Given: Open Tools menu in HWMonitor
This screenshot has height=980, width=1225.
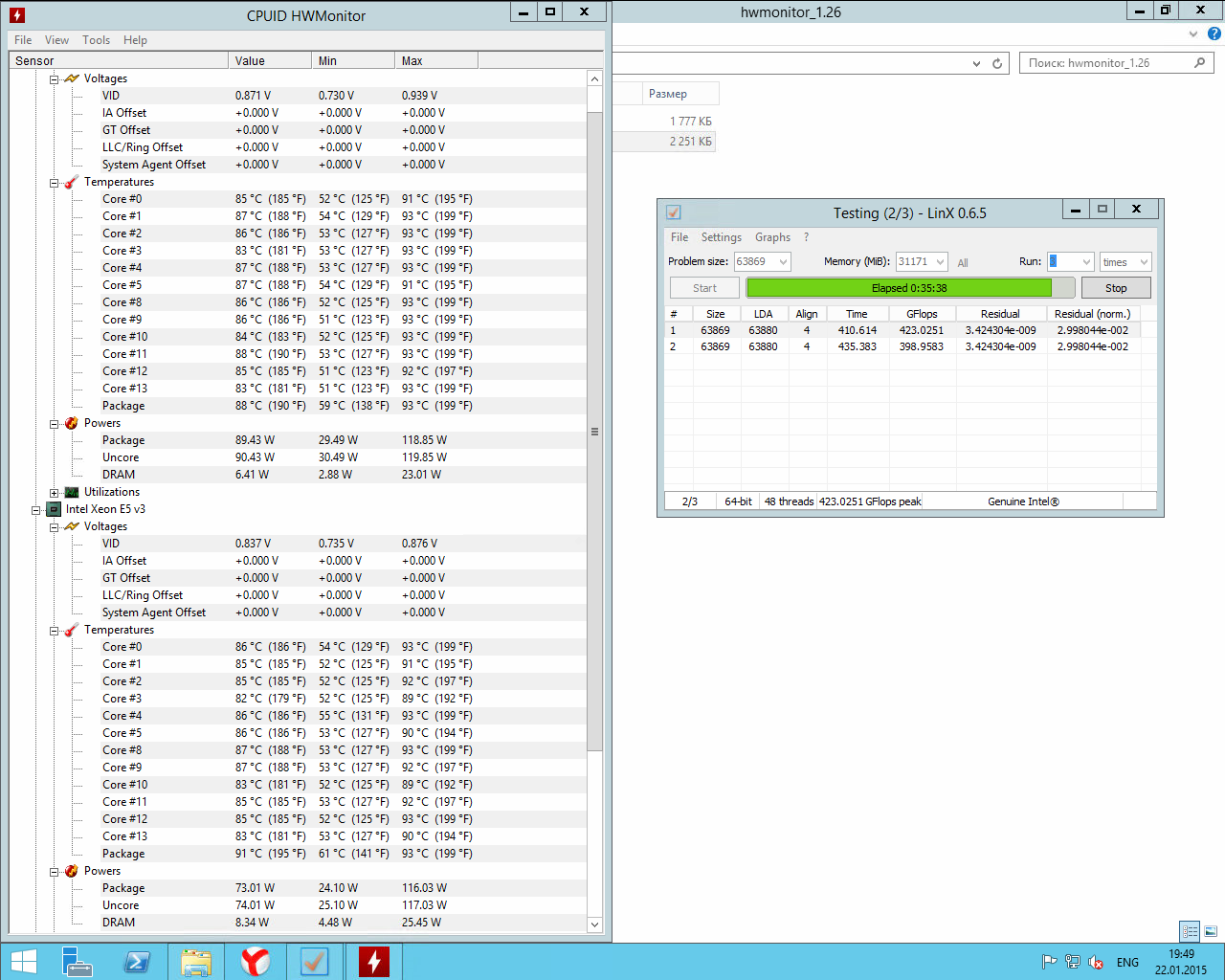Looking at the screenshot, I should [96, 40].
